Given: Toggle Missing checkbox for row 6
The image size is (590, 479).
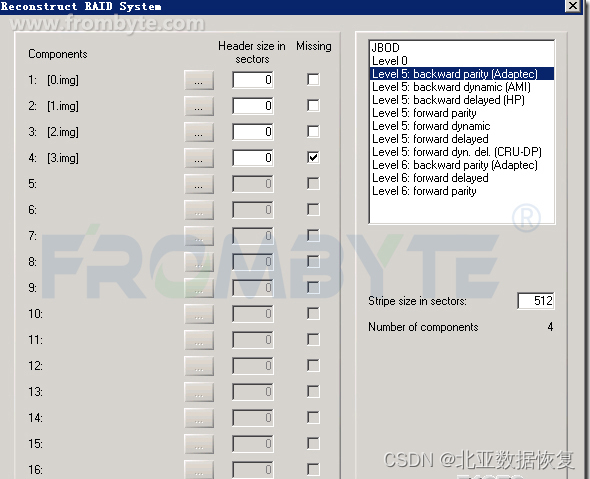Looking at the screenshot, I should tap(313, 209).
